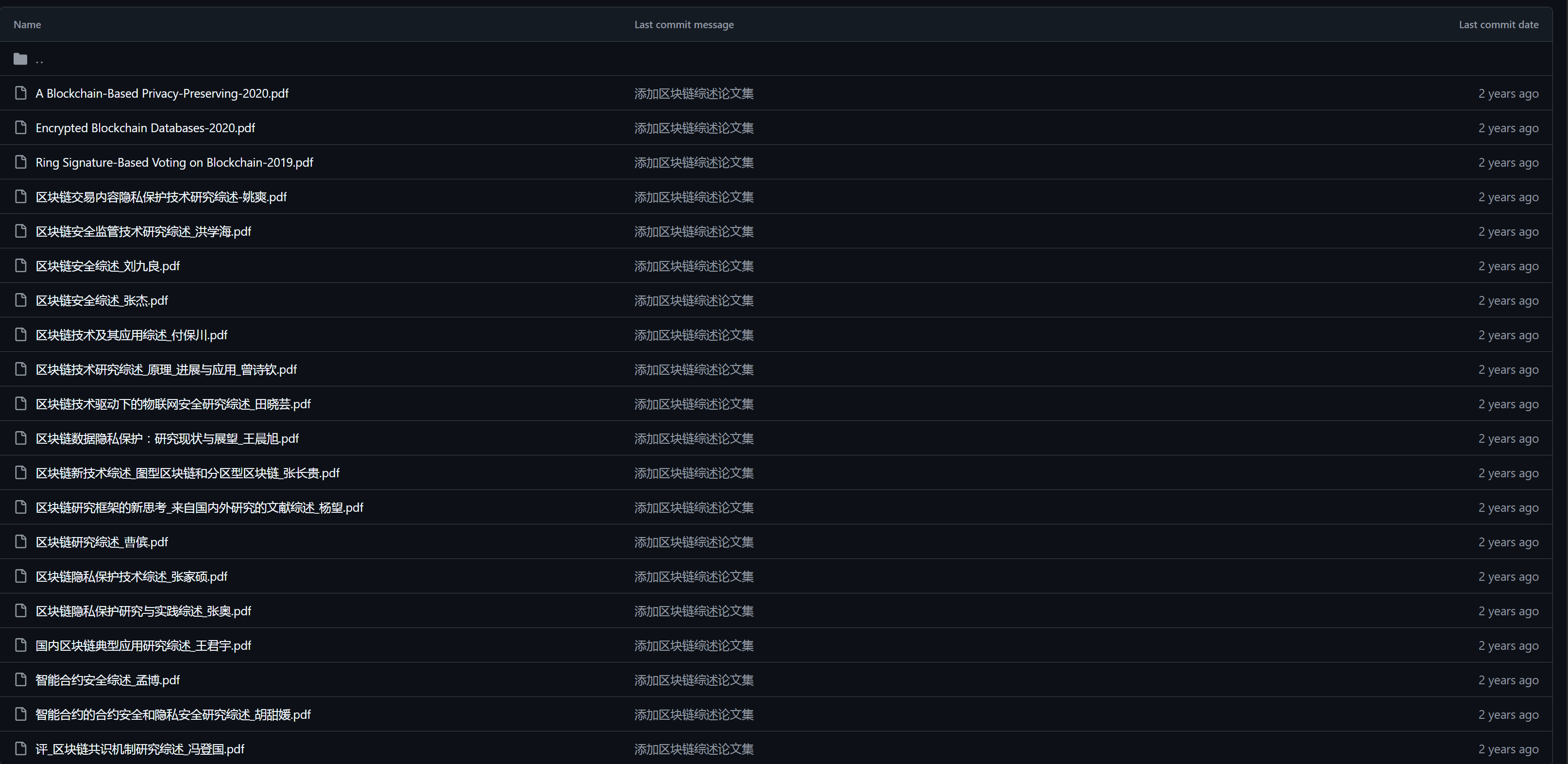Click file icon beside 区块链安全综述_刘九良.pdf

[x=21, y=266]
